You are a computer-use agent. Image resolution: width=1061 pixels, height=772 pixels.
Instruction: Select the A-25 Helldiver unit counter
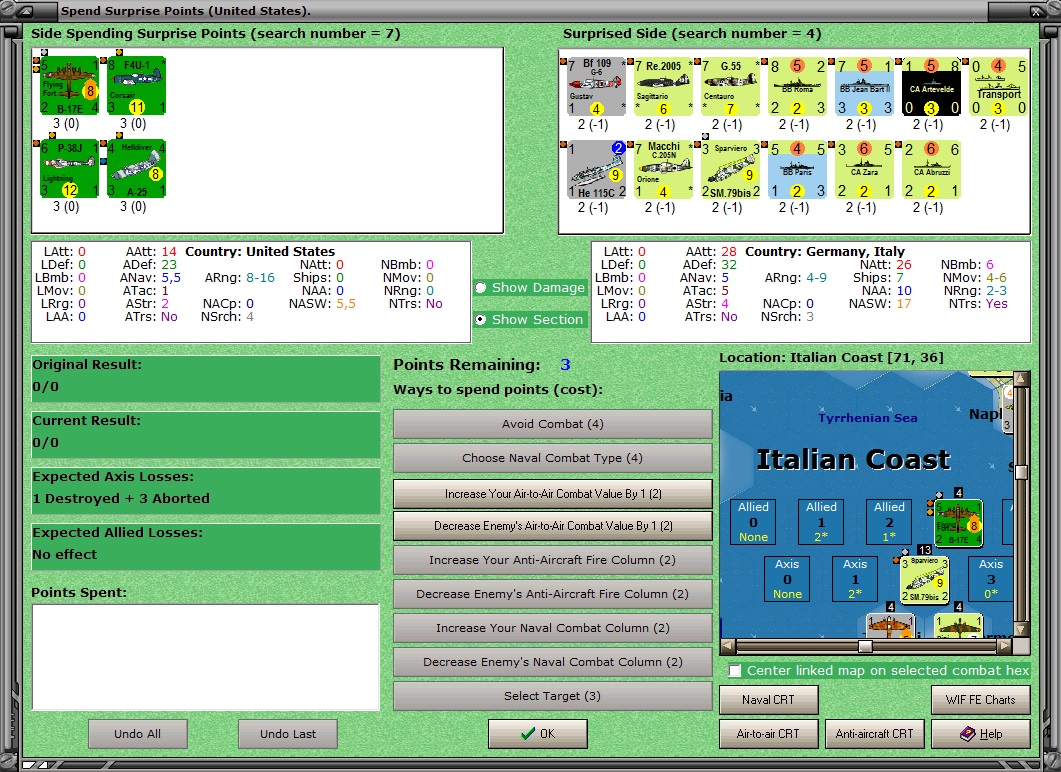(137, 168)
